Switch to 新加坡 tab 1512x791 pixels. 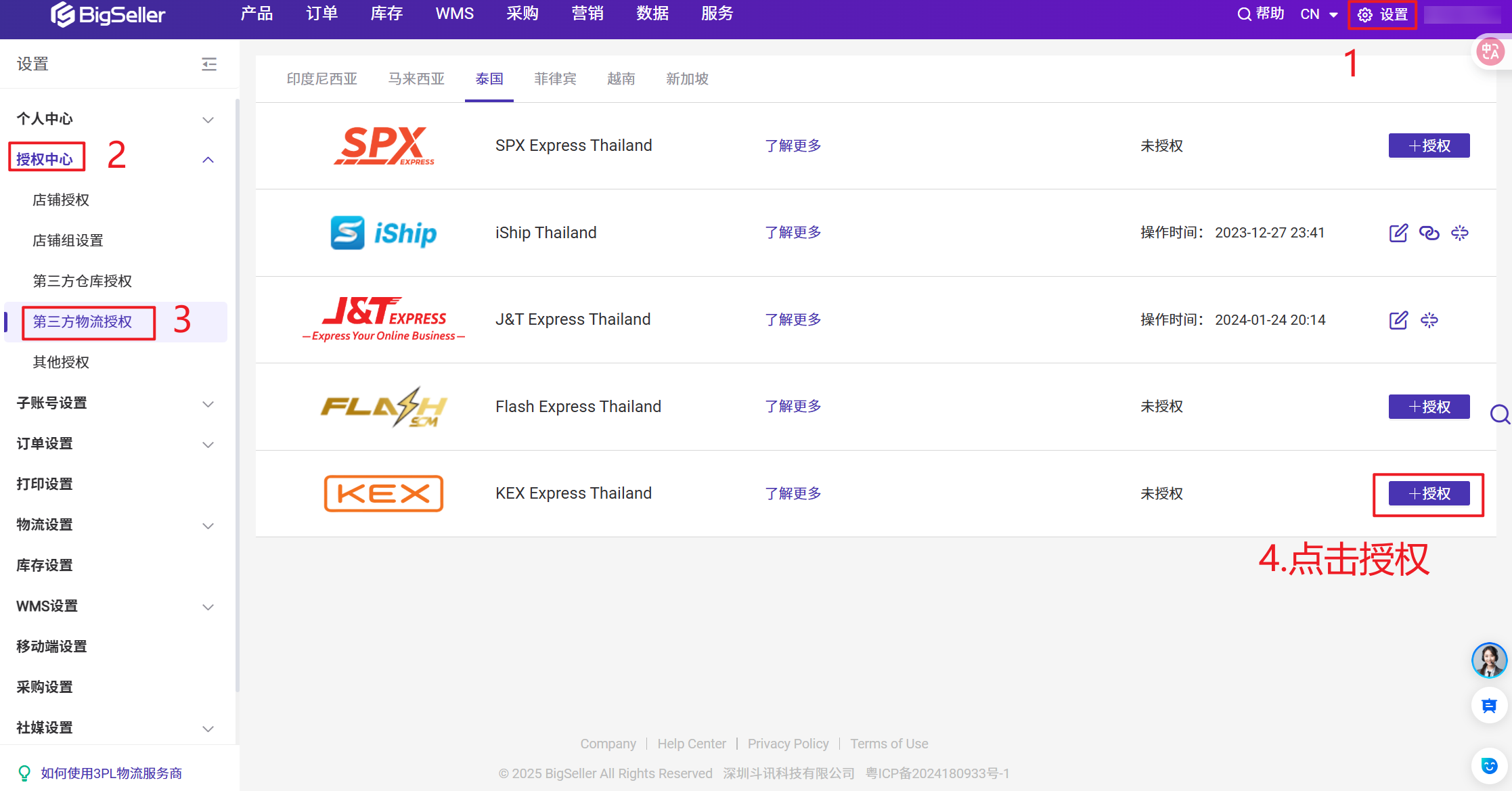coord(687,79)
